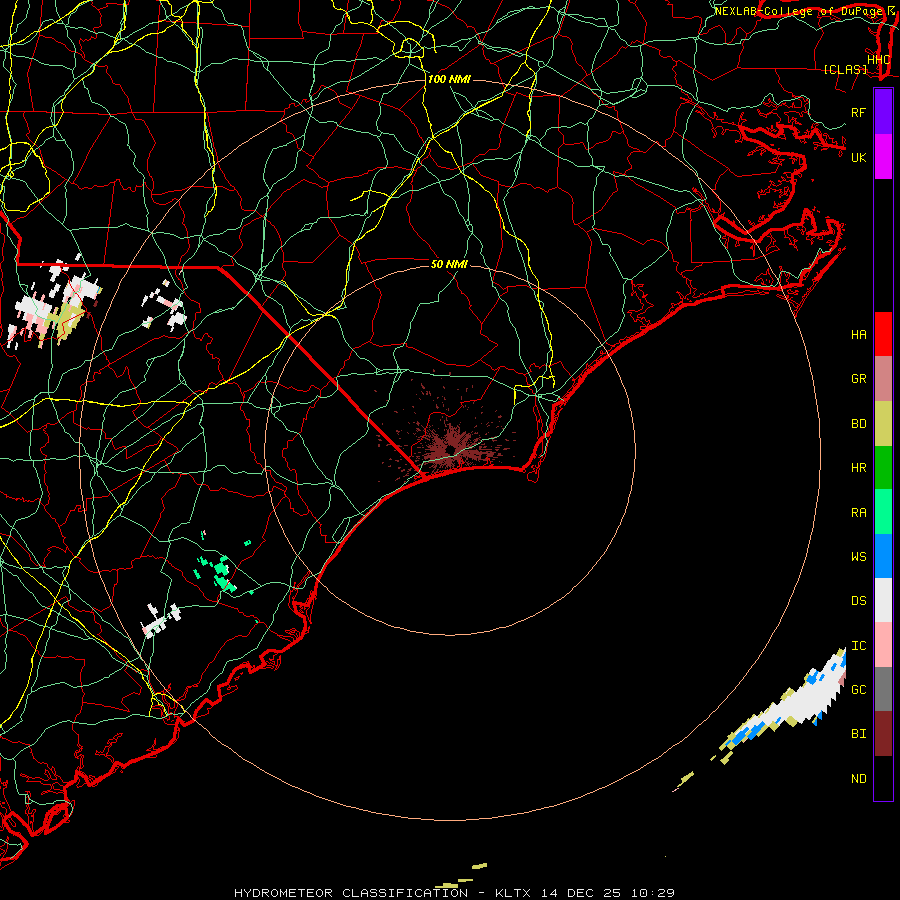Click the 10:29 time stamp
The height and width of the screenshot is (900, 900).
[653, 893]
